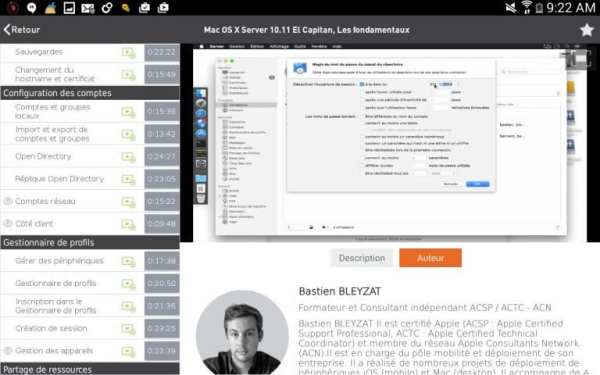Open the Wi-Fi status bar icon
The image size is (600, 375).
(x=527, y=7)
